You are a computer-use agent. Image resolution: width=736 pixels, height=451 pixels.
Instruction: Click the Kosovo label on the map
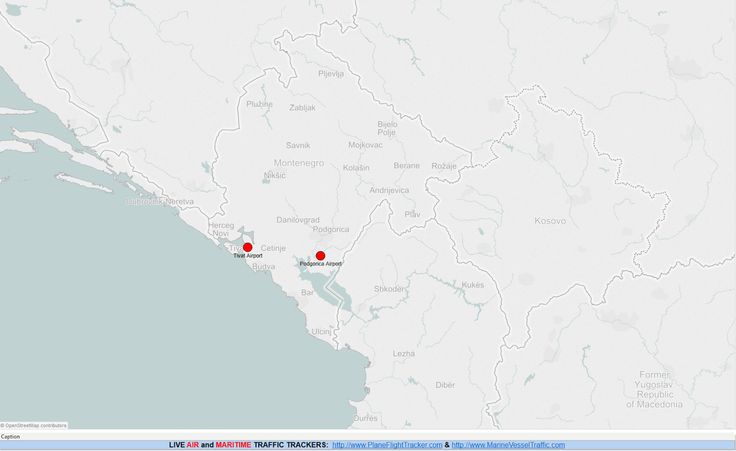(550, 220)
